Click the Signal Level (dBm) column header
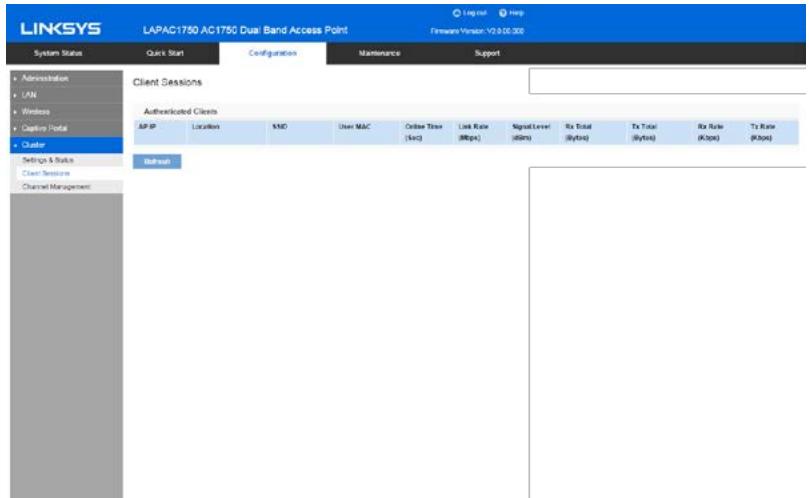Image resolution: width=809 pixels, height=498 pixels. [531, 132]
